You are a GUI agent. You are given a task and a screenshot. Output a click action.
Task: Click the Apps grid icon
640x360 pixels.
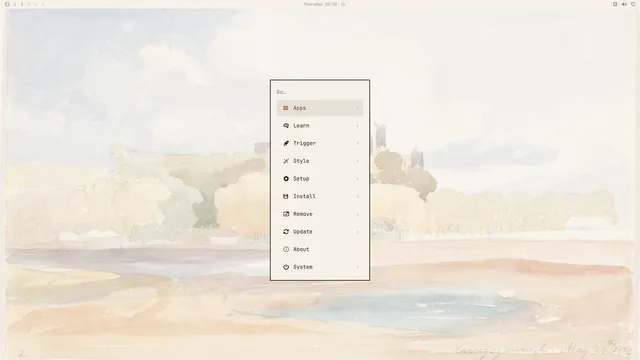coord(286,108)
